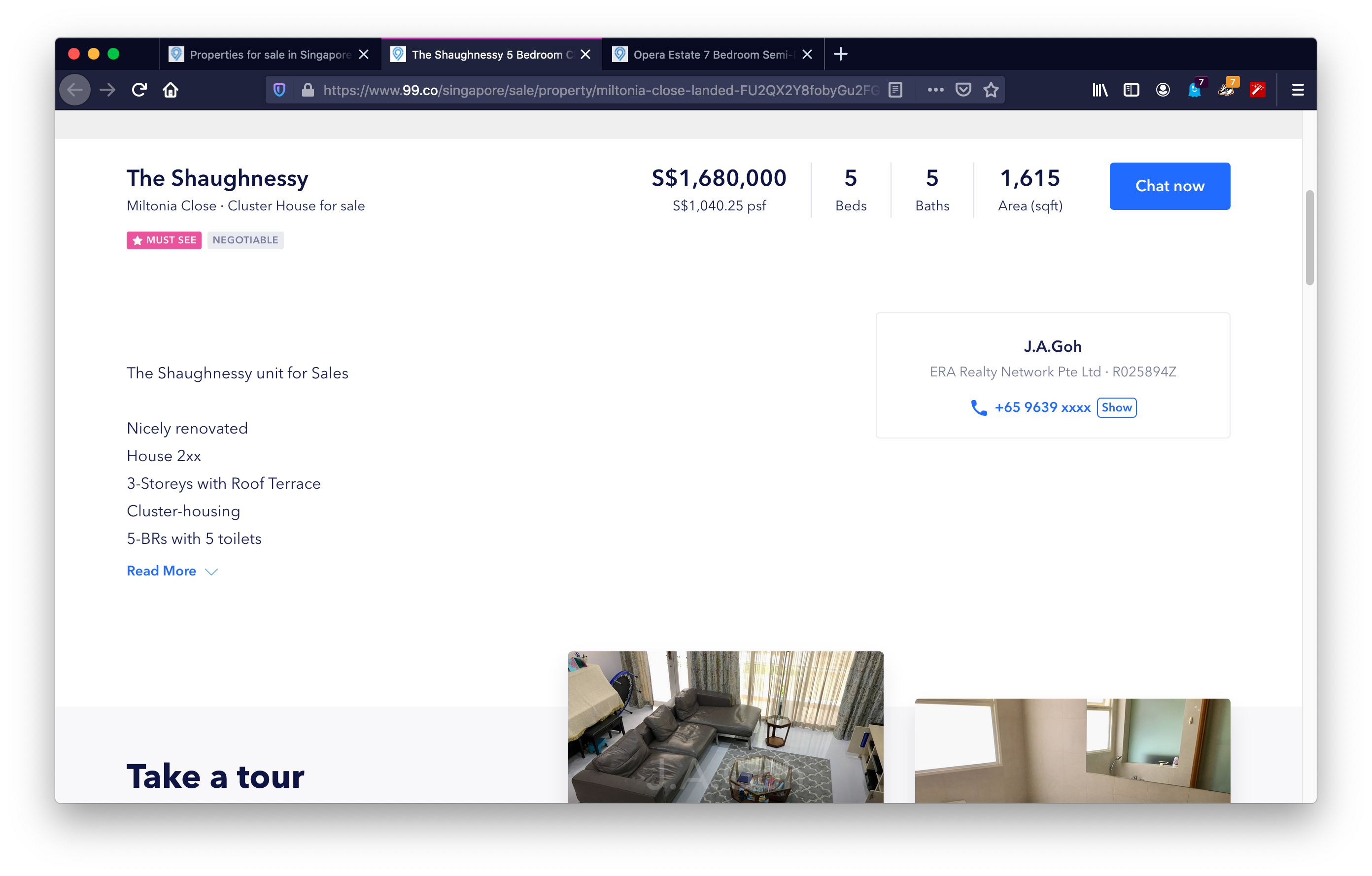1372x876 pixels.
Task: Go to browser home page
Action: 171,90
